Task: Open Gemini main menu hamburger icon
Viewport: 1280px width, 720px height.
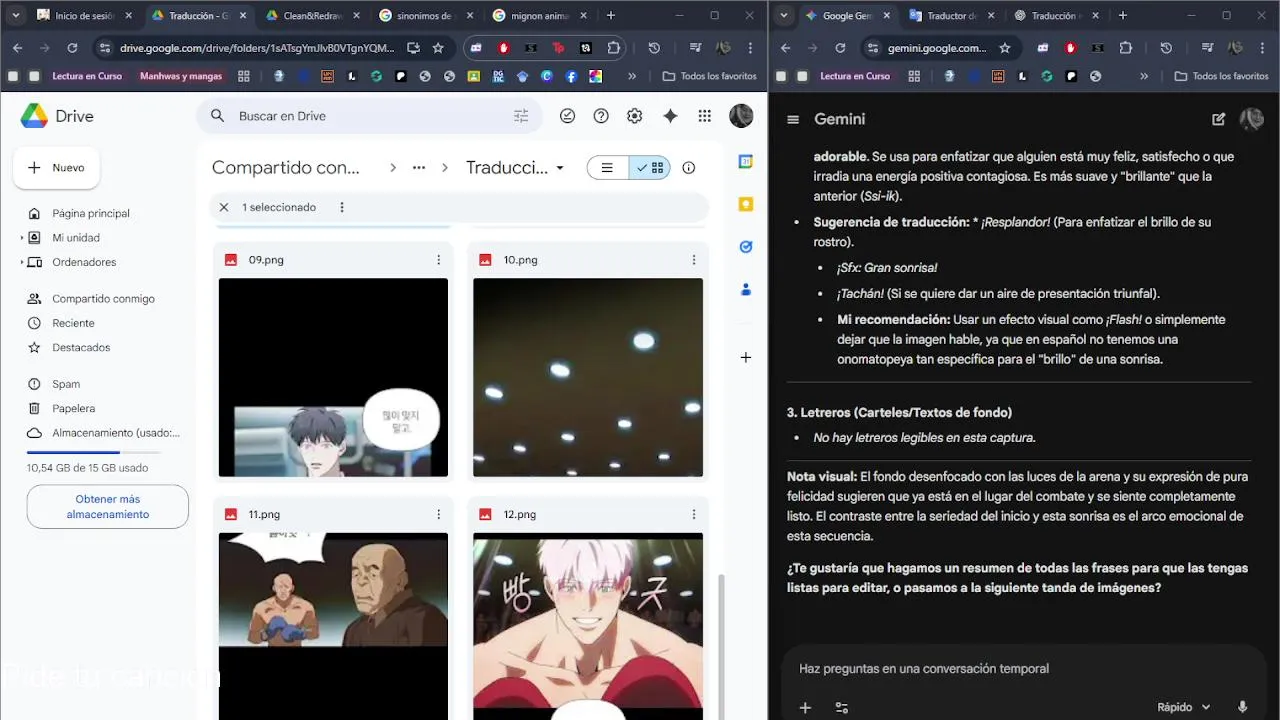Action: [793, 119]
